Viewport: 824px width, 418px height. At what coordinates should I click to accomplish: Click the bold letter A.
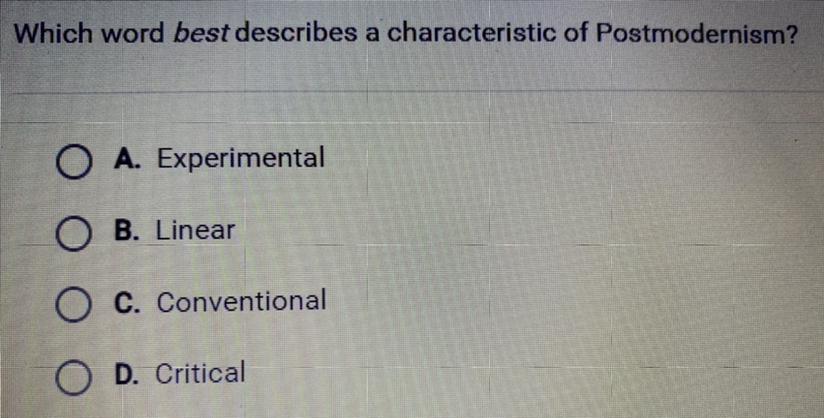pyautogui.click(x=127, y=157)
